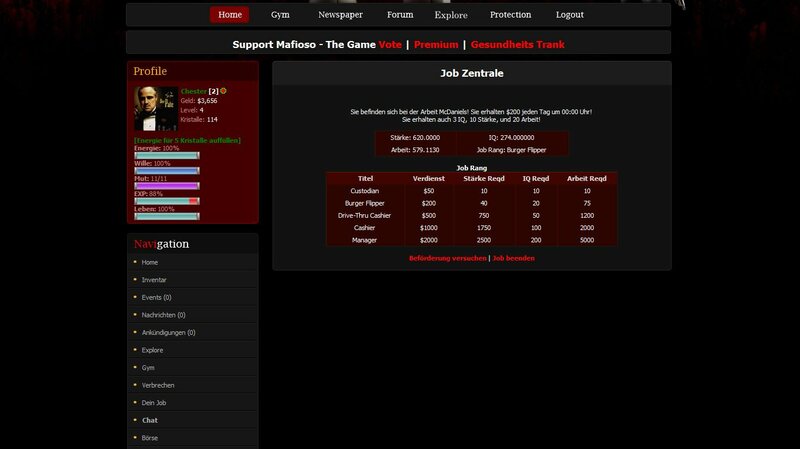Click the Gesundheits Trank link
This screenshot has height=449, width=800.
517,44
